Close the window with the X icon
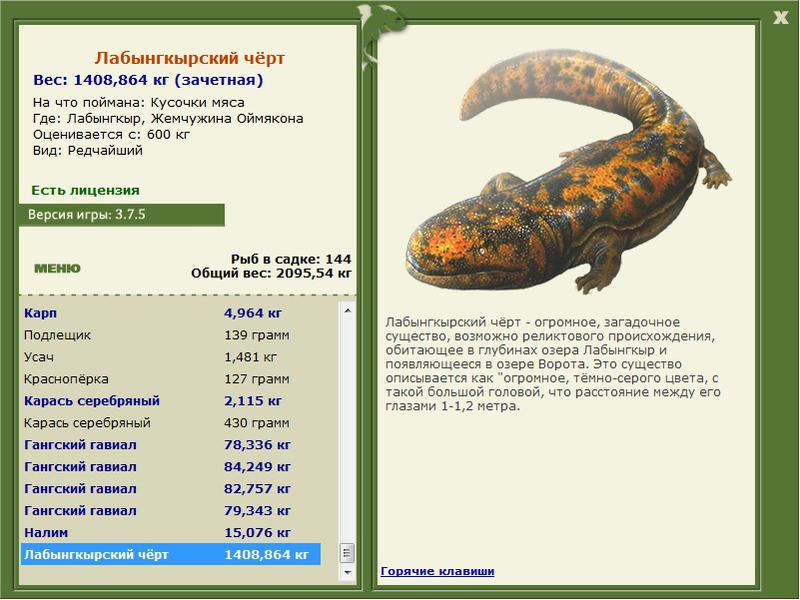The width and height of the screenshot is (800, 600). 780,18
